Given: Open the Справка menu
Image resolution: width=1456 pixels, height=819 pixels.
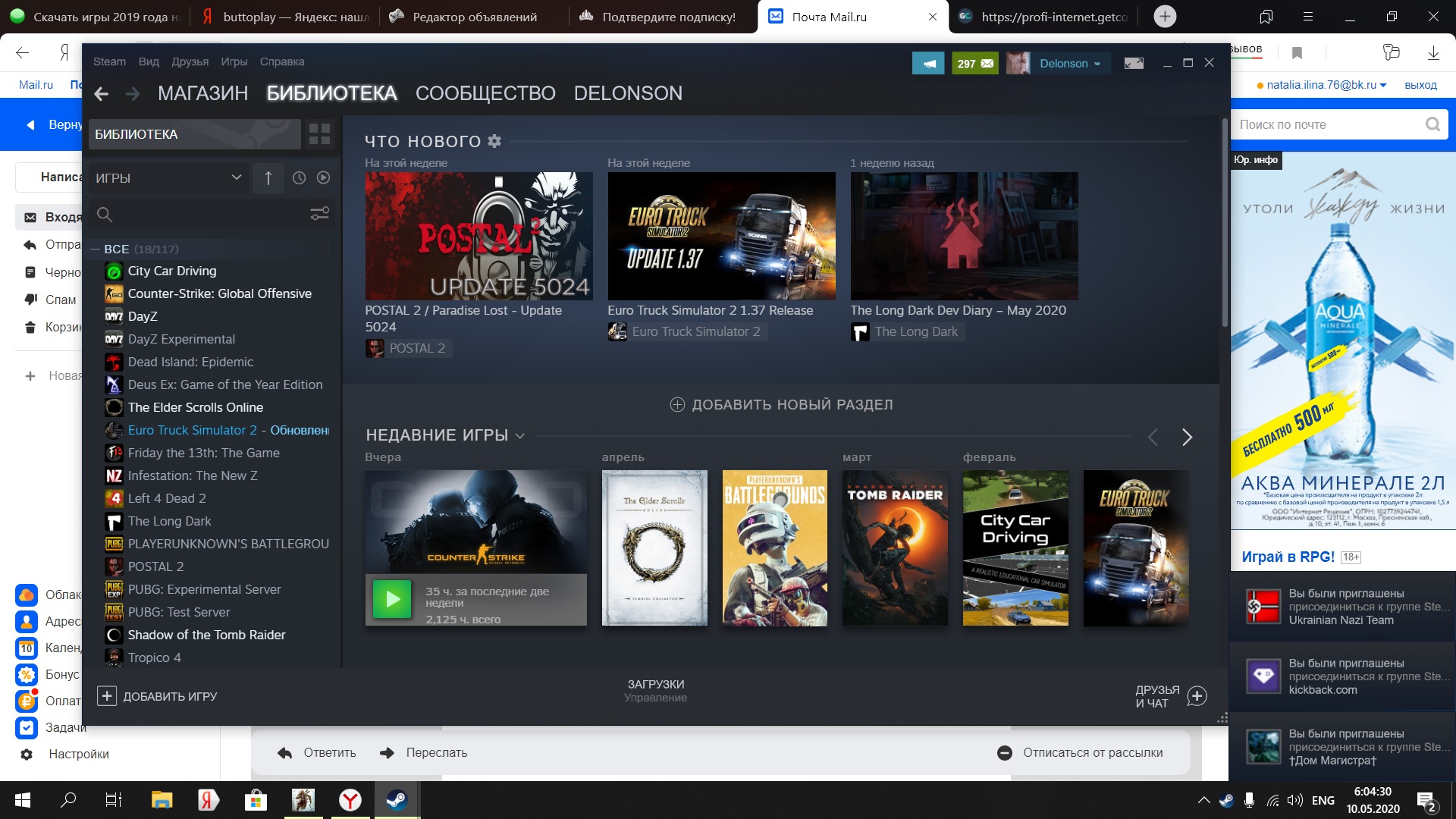Looking at the screenshot, I should [282, 61].
